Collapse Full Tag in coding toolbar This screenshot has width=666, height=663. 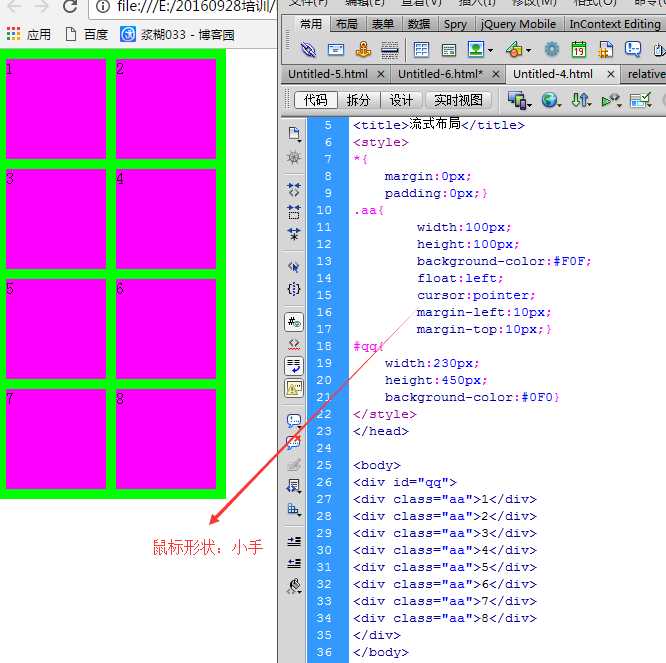click(294, 189)
